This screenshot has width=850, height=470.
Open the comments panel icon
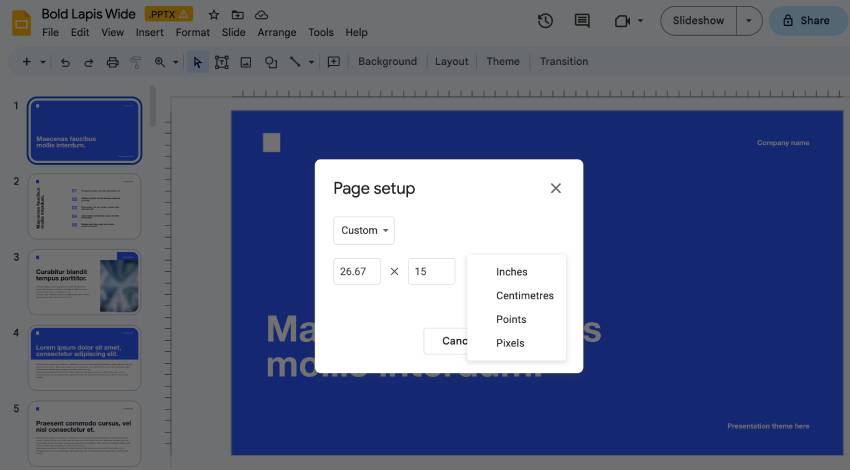click(582, 20)
